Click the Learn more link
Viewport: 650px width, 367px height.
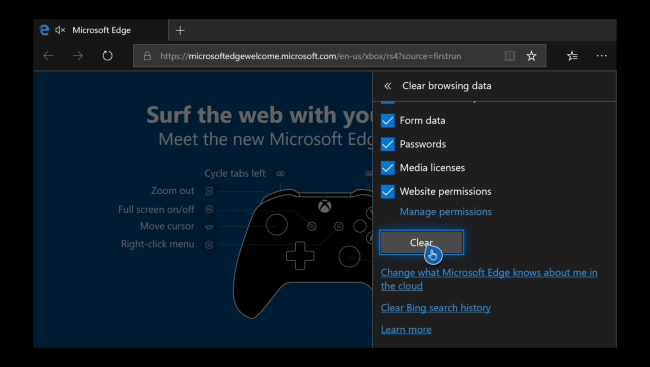click(x=406, y=330)
